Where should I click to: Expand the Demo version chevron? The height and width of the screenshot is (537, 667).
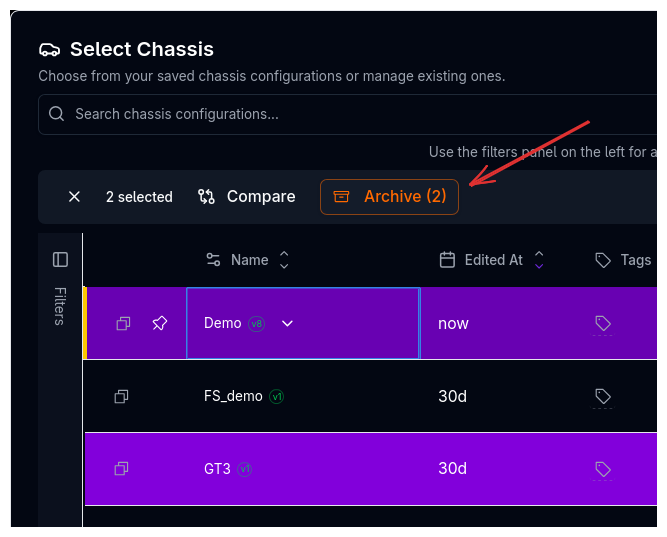(288, 323)
